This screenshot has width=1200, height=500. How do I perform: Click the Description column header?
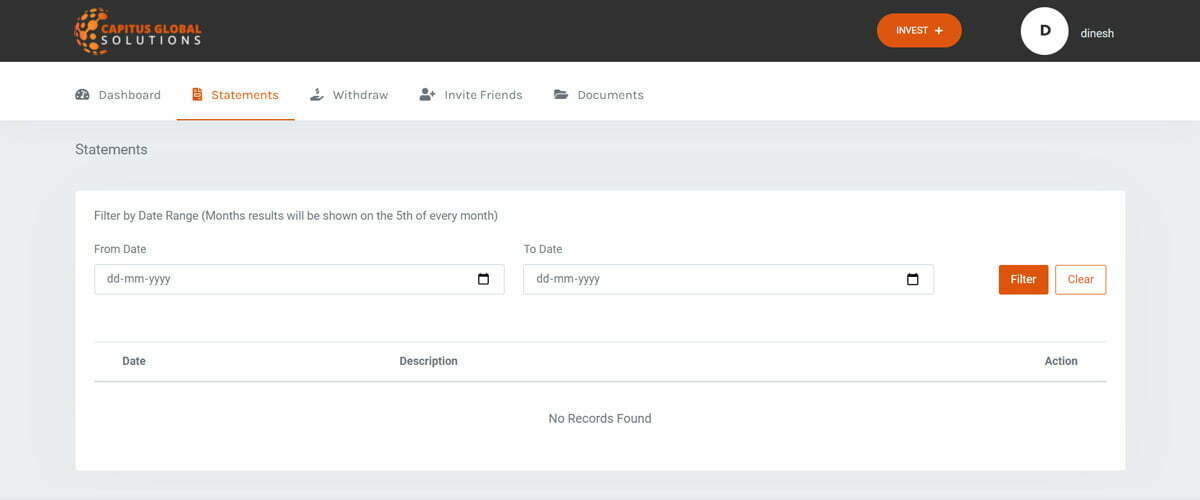click(x=428, y=361)
